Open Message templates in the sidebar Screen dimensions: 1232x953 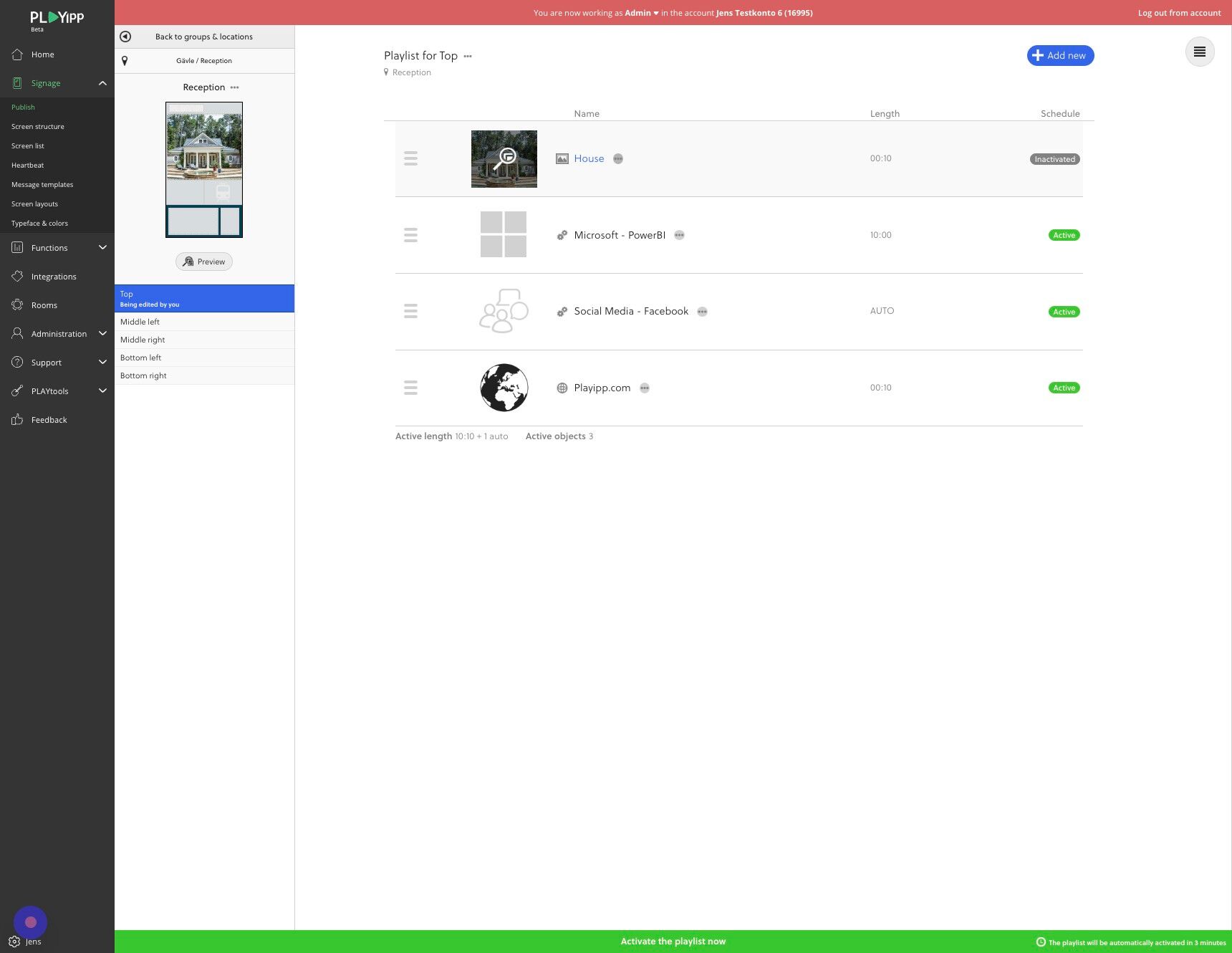pyautogui.click(x=42, y=185)
